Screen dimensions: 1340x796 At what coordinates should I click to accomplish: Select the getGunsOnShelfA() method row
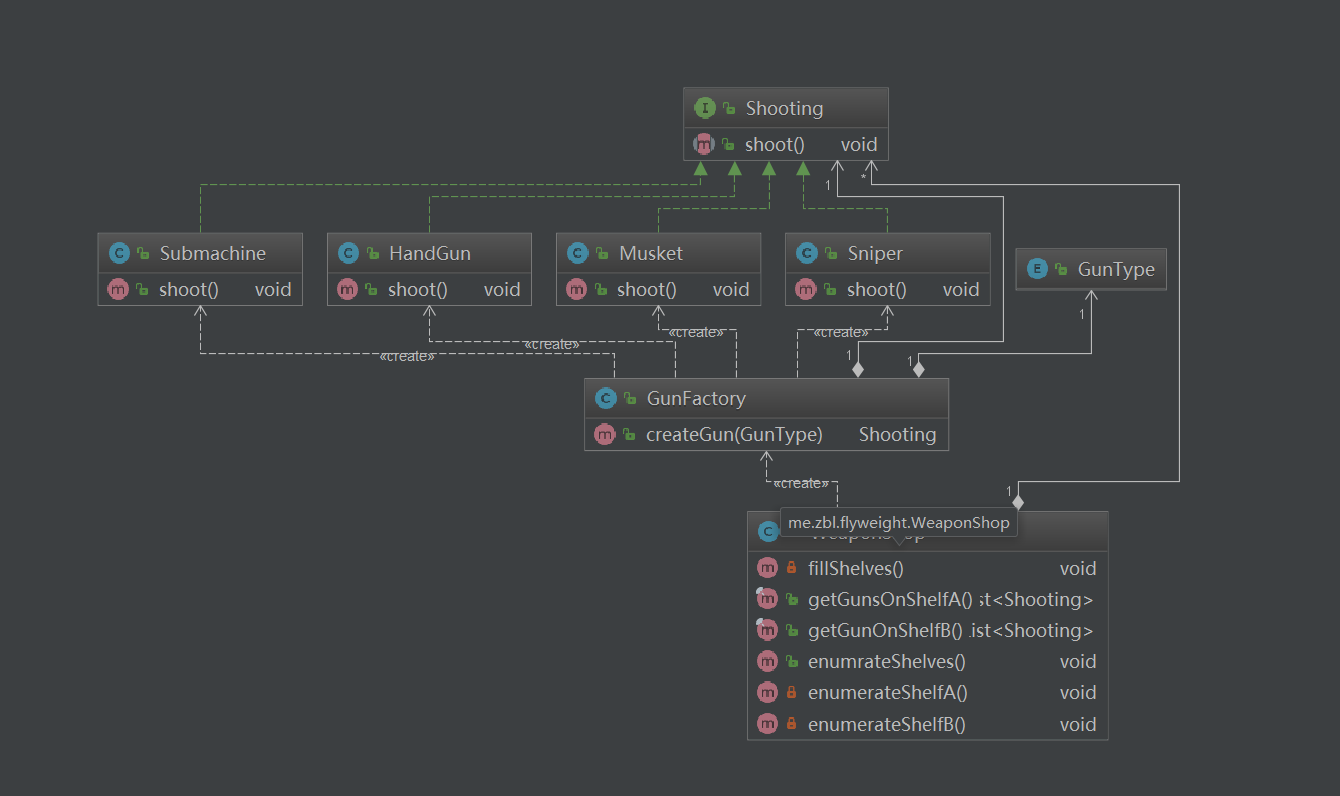(x=890, y=600)
